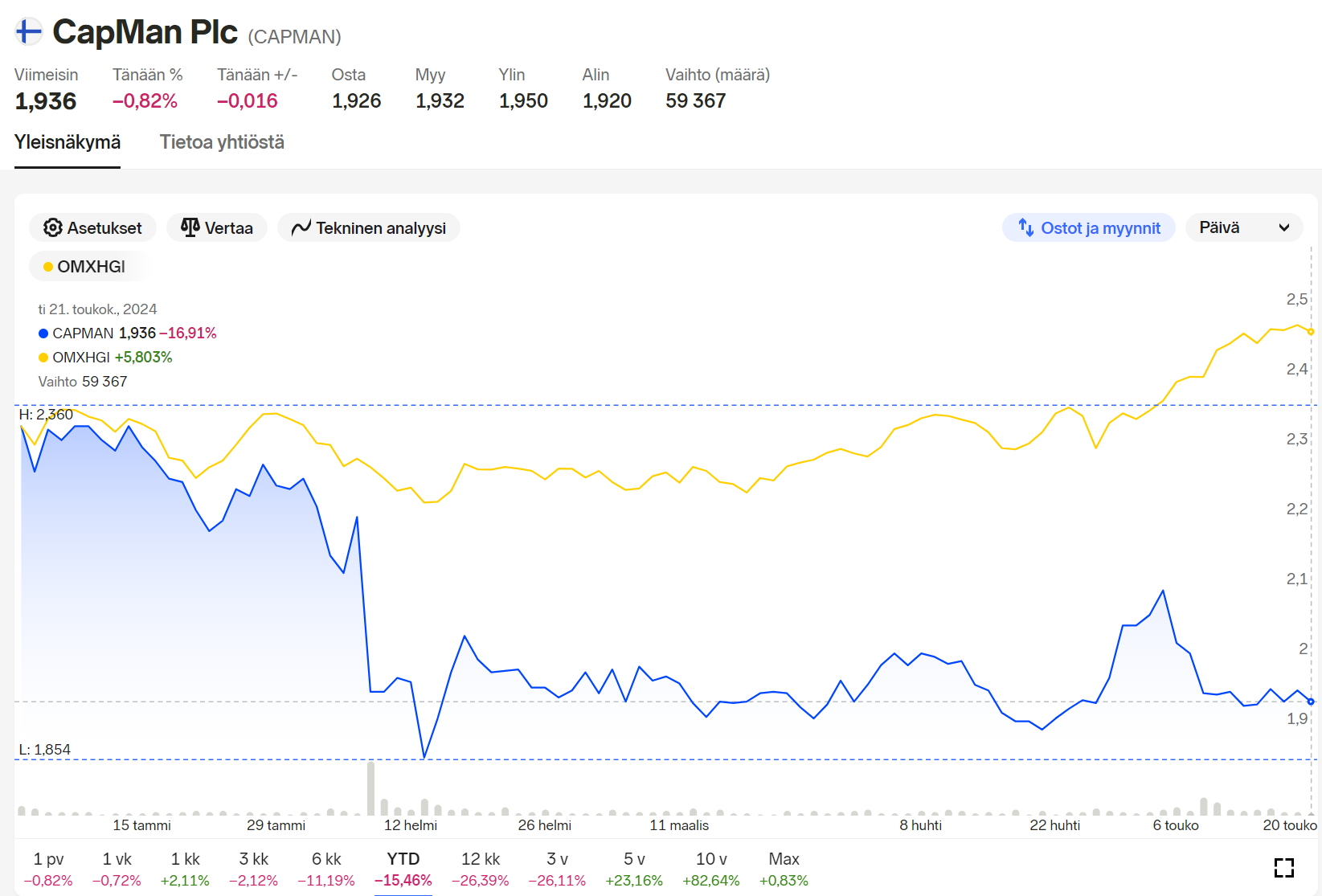Switch to Yleisnäkymä tab
Viewport: 1322px width, 896px height.
point(68,142)
